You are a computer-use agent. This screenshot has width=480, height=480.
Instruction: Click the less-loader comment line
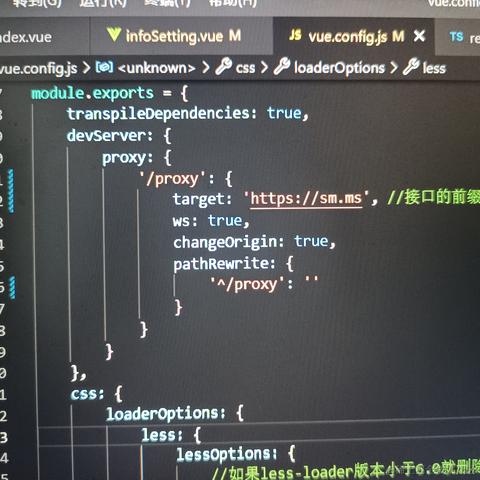(346, 471)
